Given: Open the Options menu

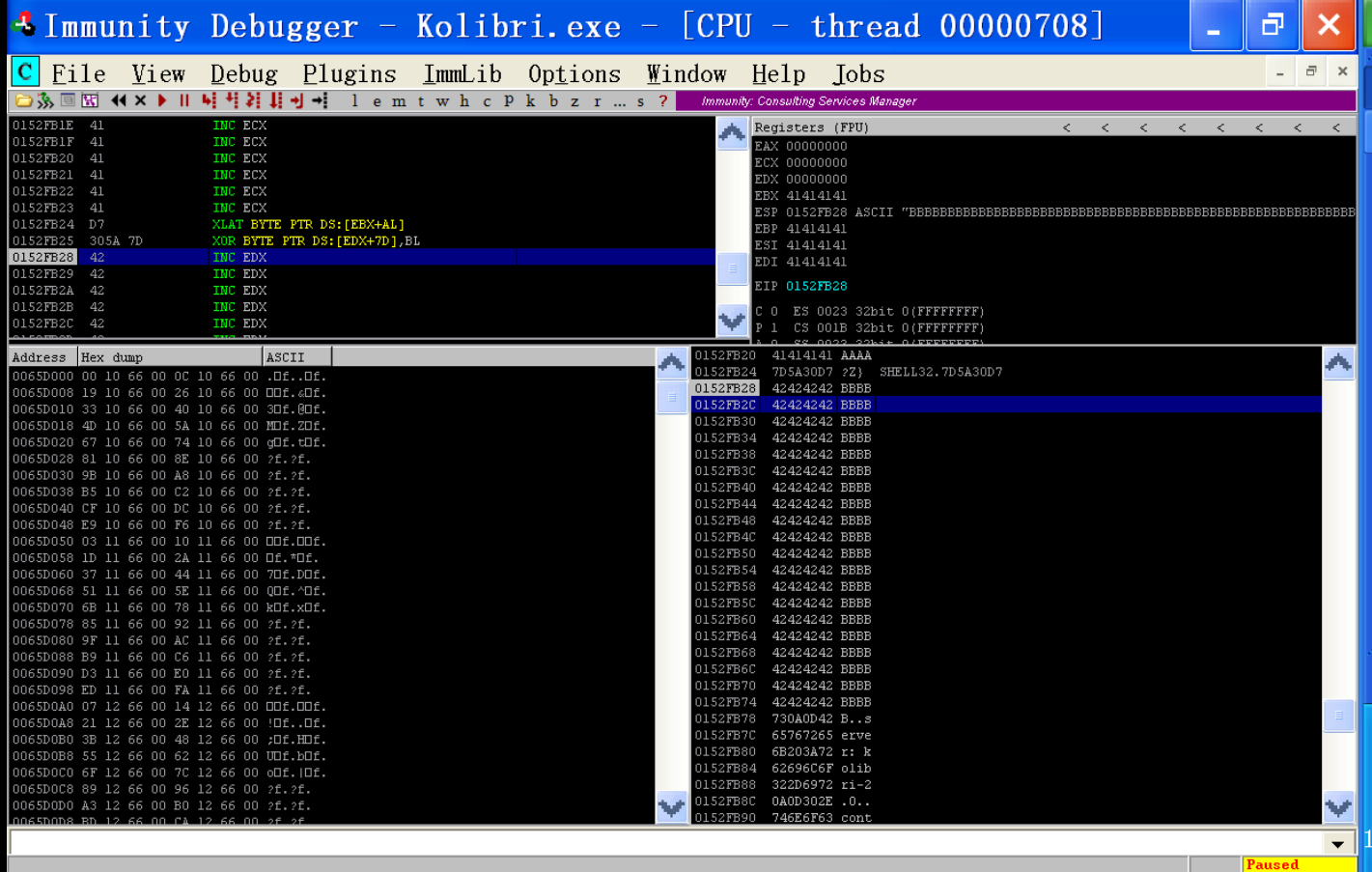Looking at the screenshot, I should 574,73.
